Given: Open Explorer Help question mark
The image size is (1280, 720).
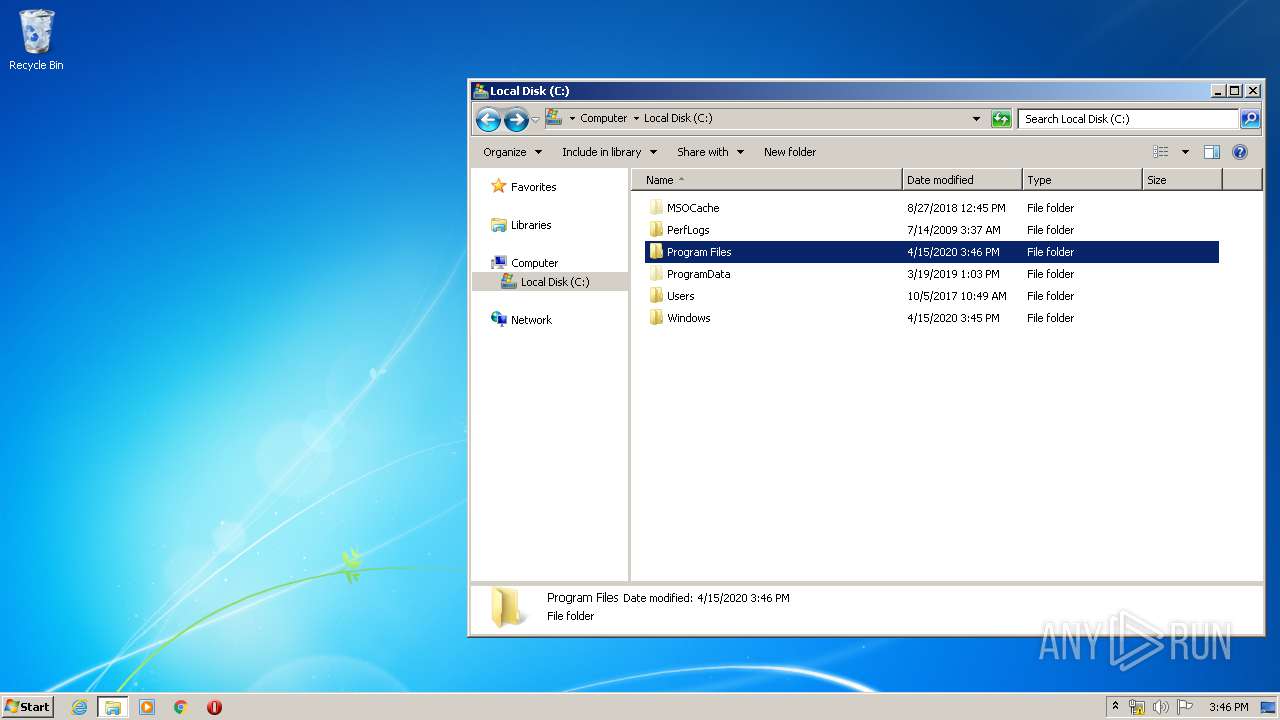Looking at the screenshot, I should [1240, 152].
